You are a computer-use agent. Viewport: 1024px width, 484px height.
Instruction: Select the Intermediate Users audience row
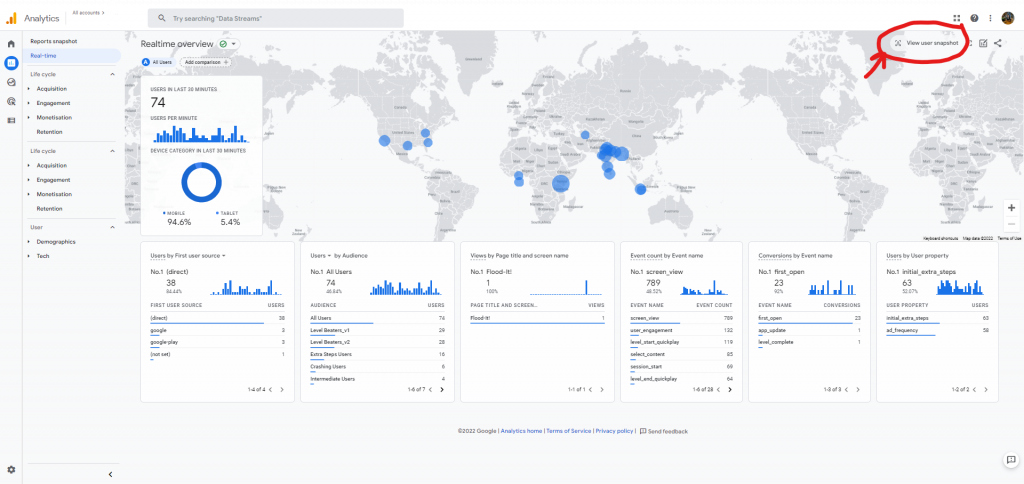coord(377,379)
